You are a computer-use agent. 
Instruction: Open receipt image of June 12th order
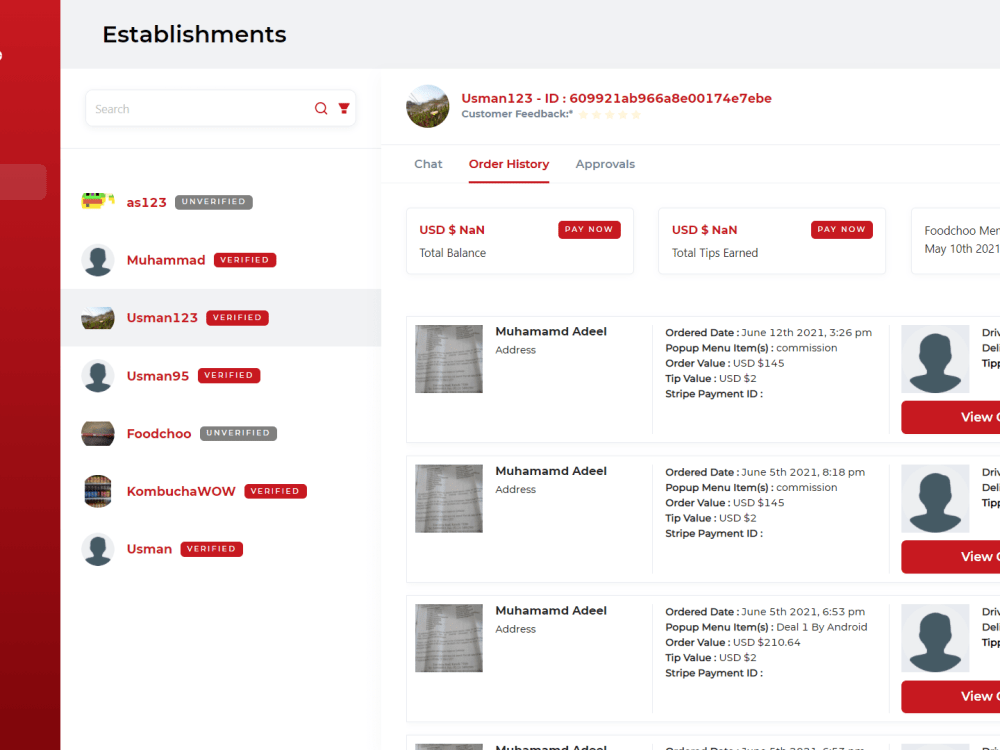click(x=449, y=359)
